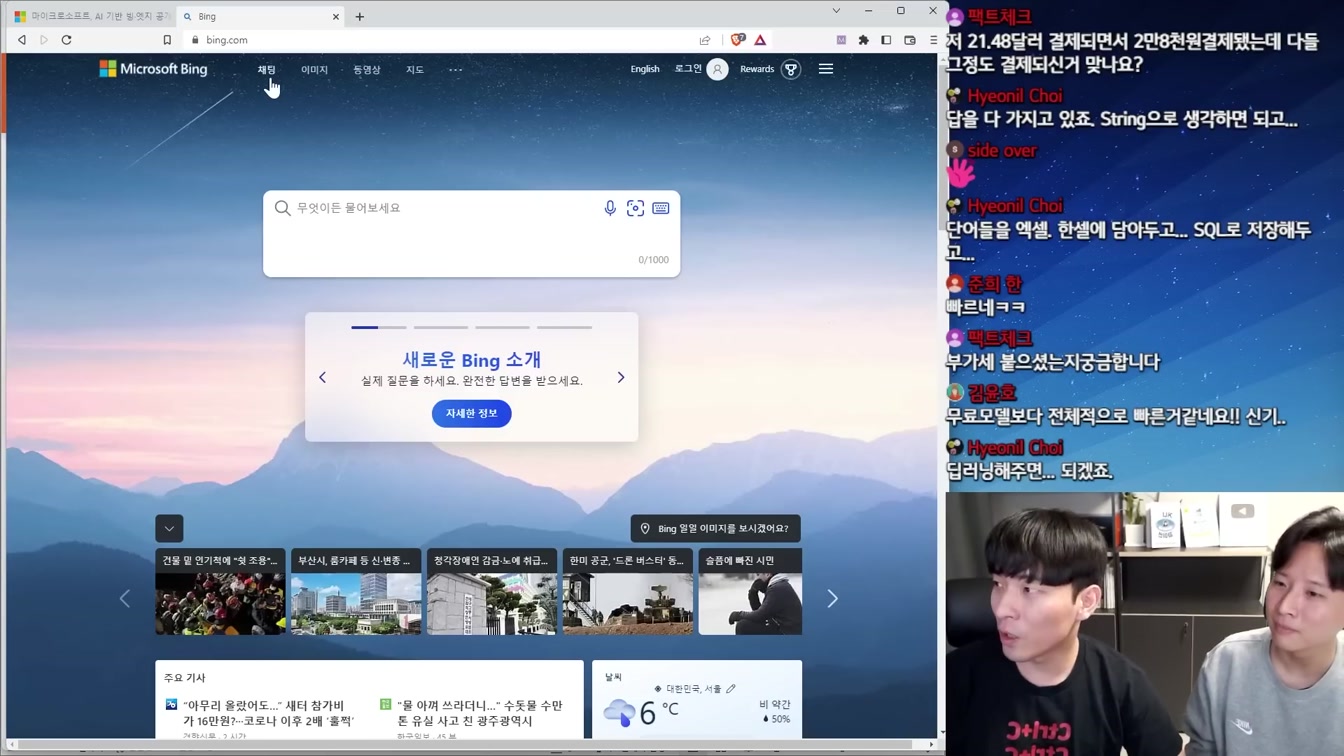This screenshot has width=1344, height=756.
Task: Select the second promo carousel indicator
Action: pos(441,327)
